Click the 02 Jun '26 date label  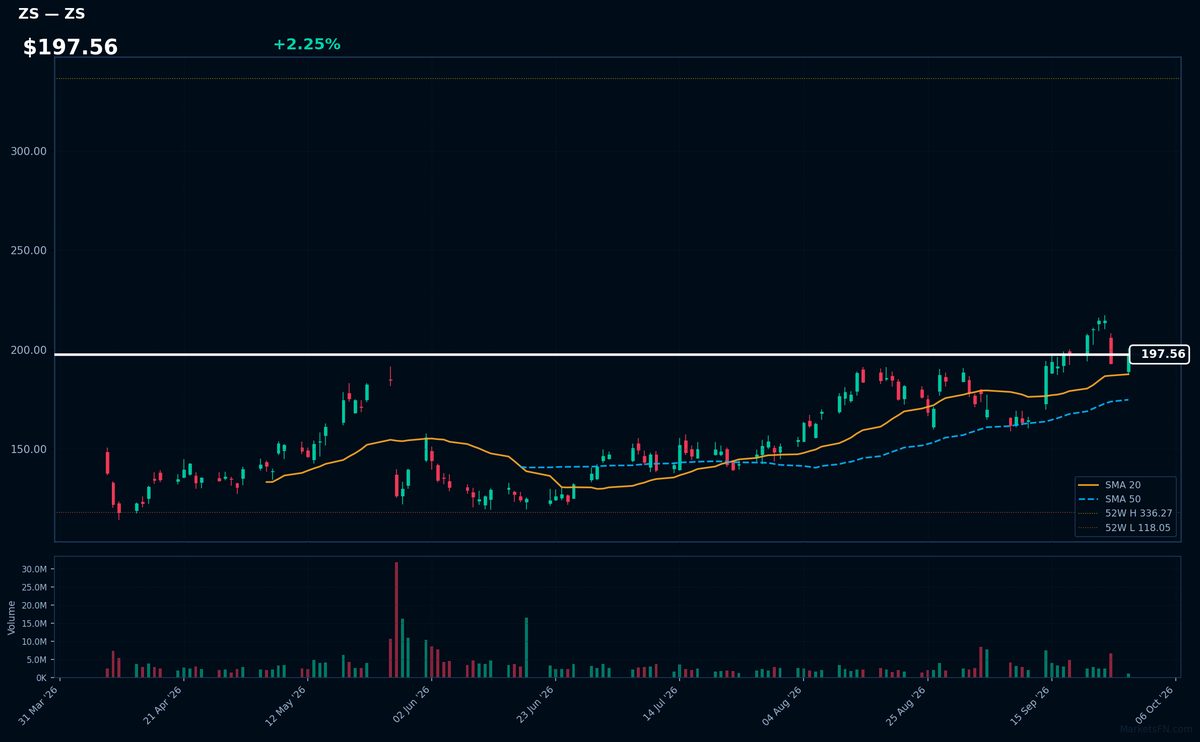(x=411, y=705)
